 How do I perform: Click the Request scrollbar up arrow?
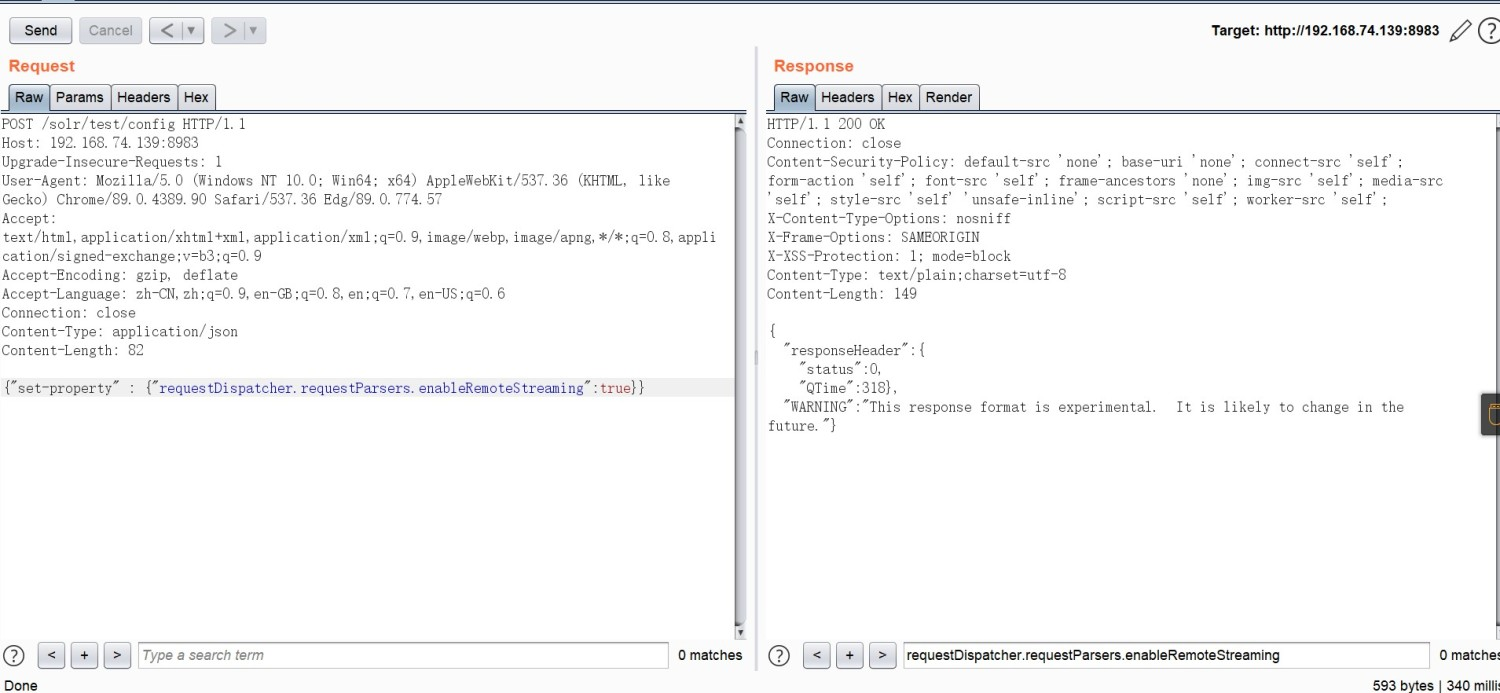click(x=740, y=121)
